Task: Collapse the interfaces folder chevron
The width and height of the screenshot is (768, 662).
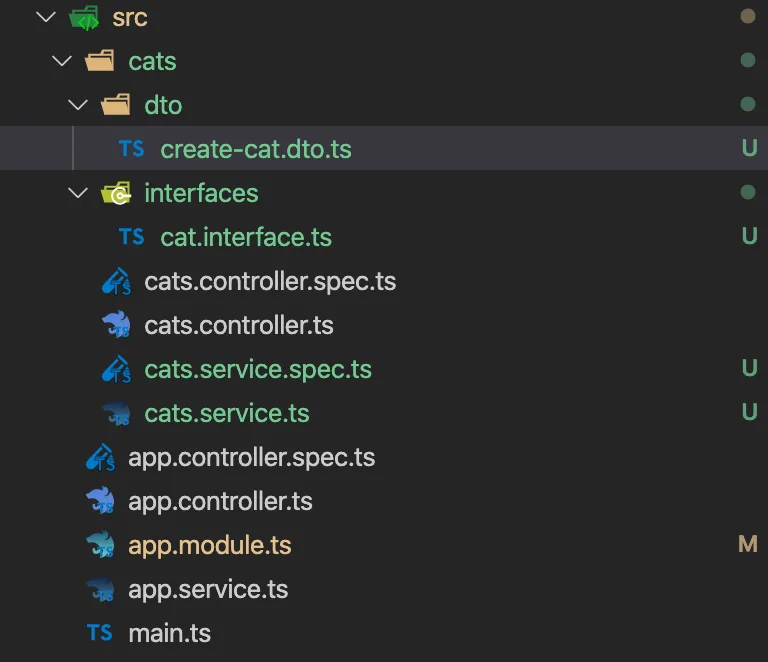Action: point(78,192)
